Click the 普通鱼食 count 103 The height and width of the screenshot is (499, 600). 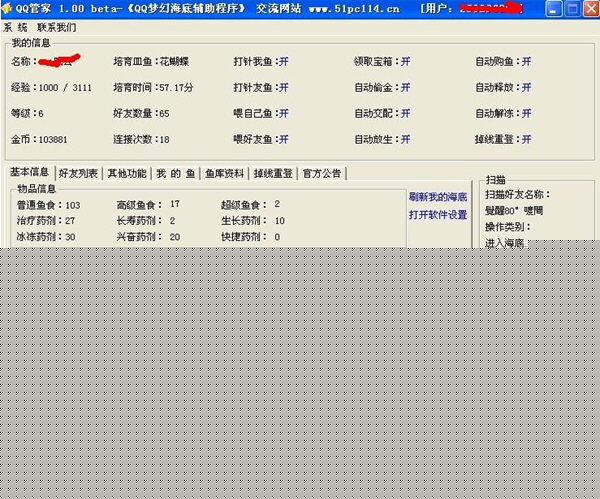(73, 206)
